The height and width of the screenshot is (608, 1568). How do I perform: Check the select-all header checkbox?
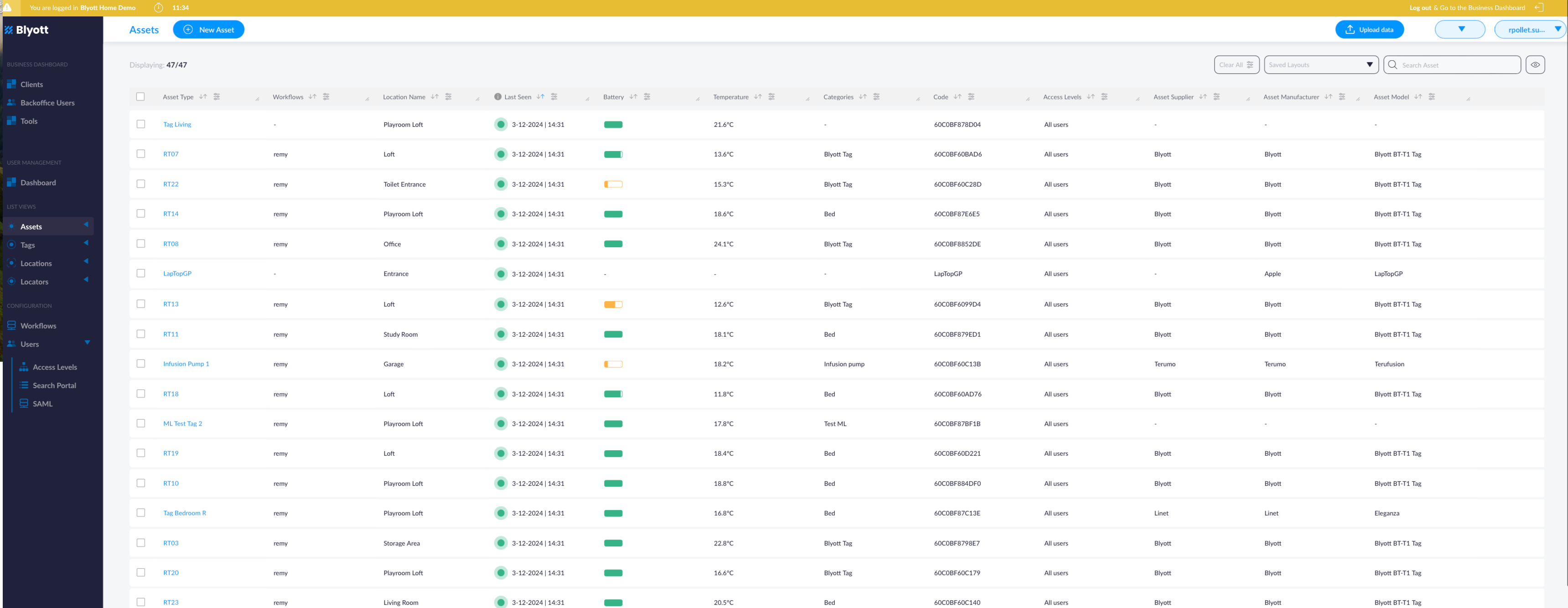[140, 97]
